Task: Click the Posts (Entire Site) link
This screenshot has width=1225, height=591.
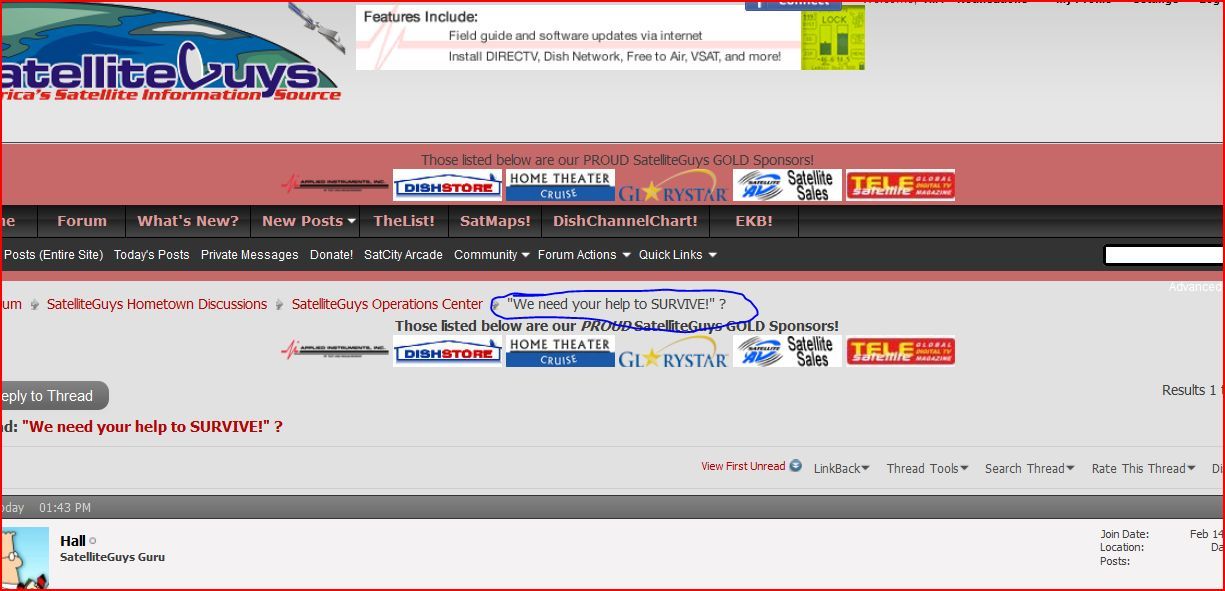Action: tap(53, 255)
